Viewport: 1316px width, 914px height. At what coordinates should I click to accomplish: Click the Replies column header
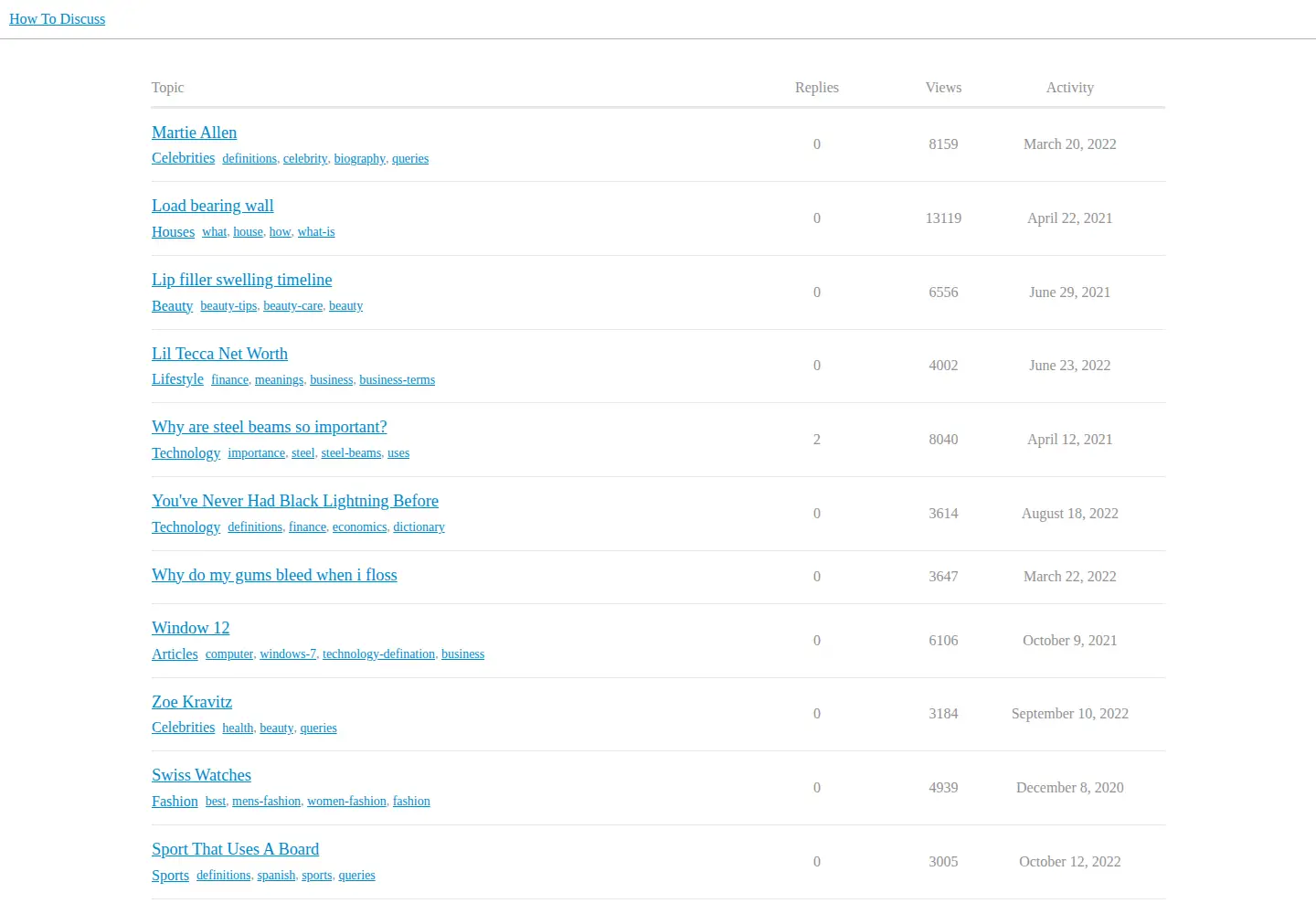click(817, 88)
